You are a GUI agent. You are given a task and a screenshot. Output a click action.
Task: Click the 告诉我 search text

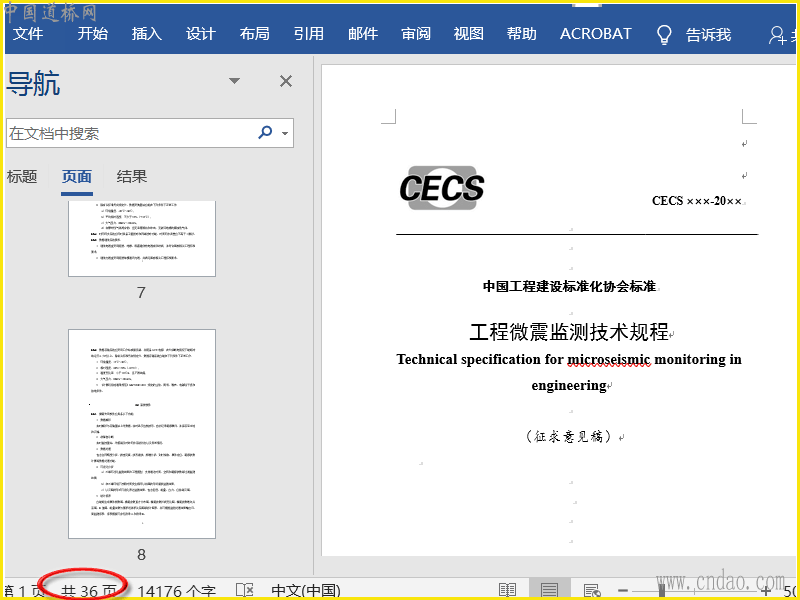pos(708,35)
